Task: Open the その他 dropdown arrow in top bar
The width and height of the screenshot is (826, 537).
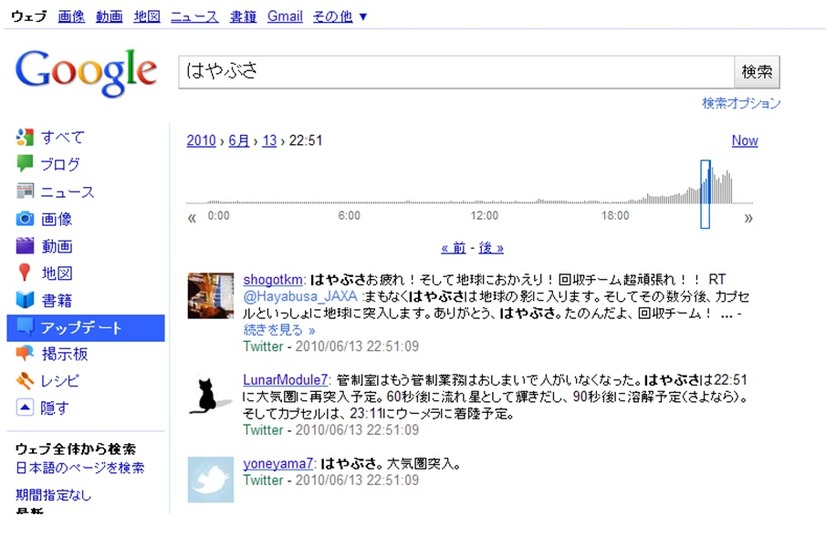Action: 362,17
